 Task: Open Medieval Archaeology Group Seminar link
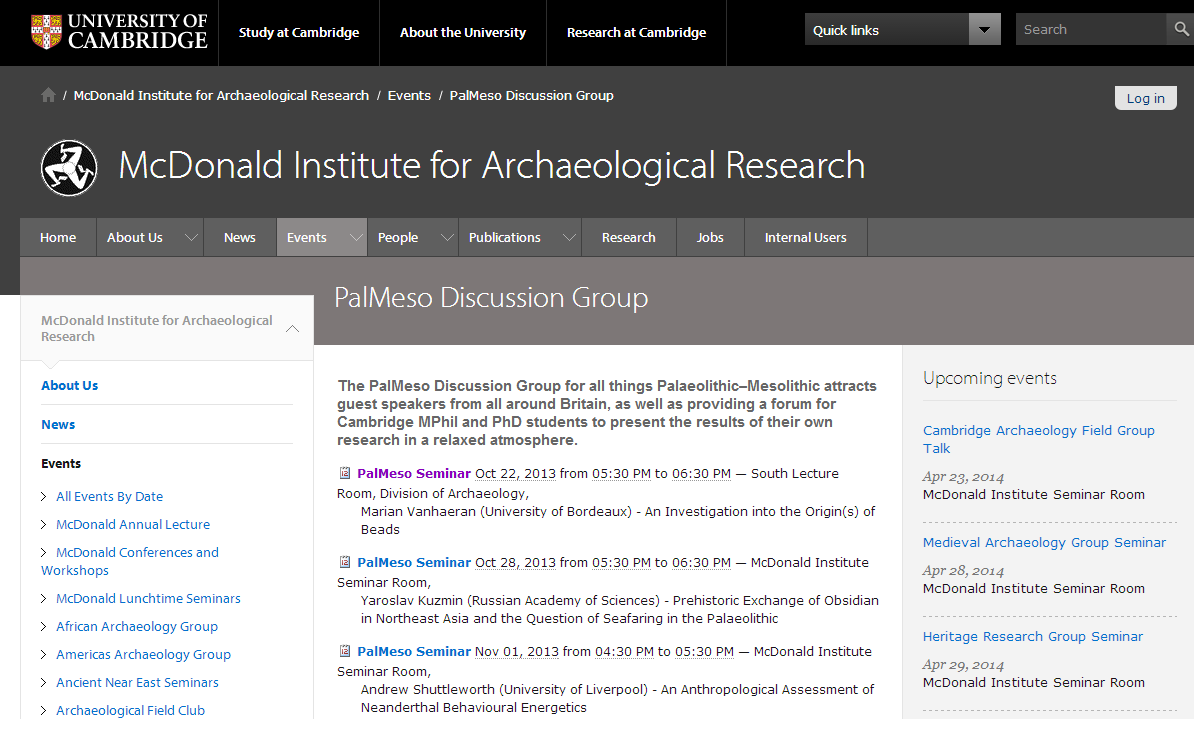[1044, 543]
